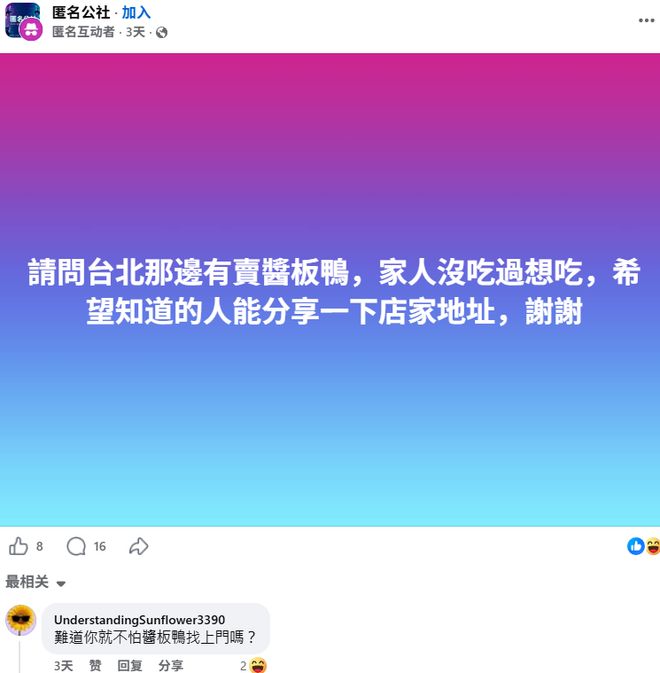Click 加入 to join the group
This screenshot has height=673, width=660.
point(136,13)
